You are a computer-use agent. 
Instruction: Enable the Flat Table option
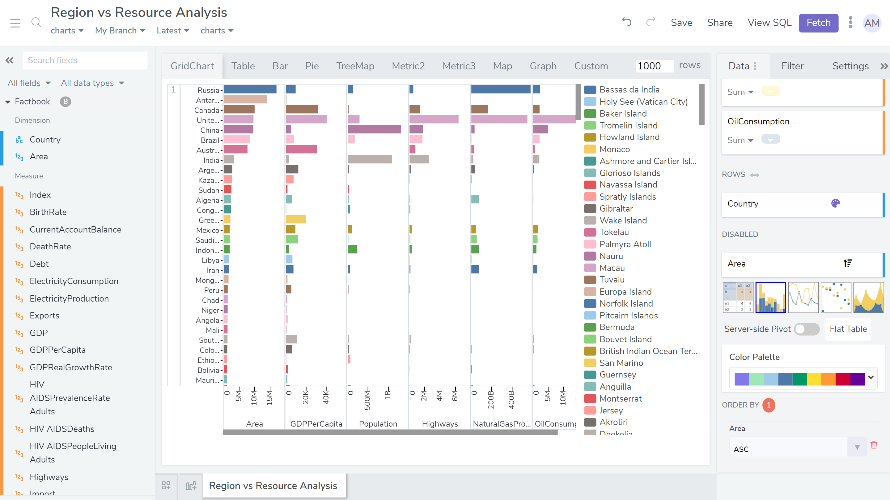click(848, 329)
